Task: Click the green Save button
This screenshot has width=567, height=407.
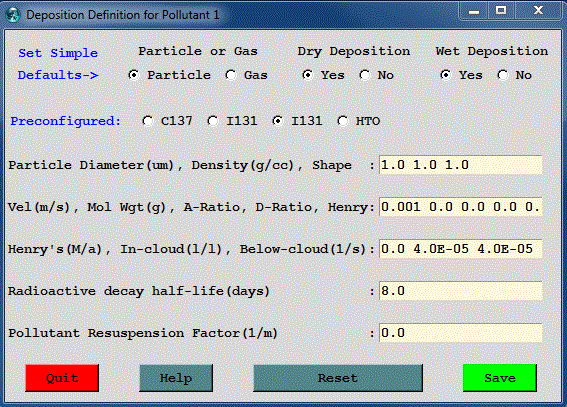Action: pos(500,378)
